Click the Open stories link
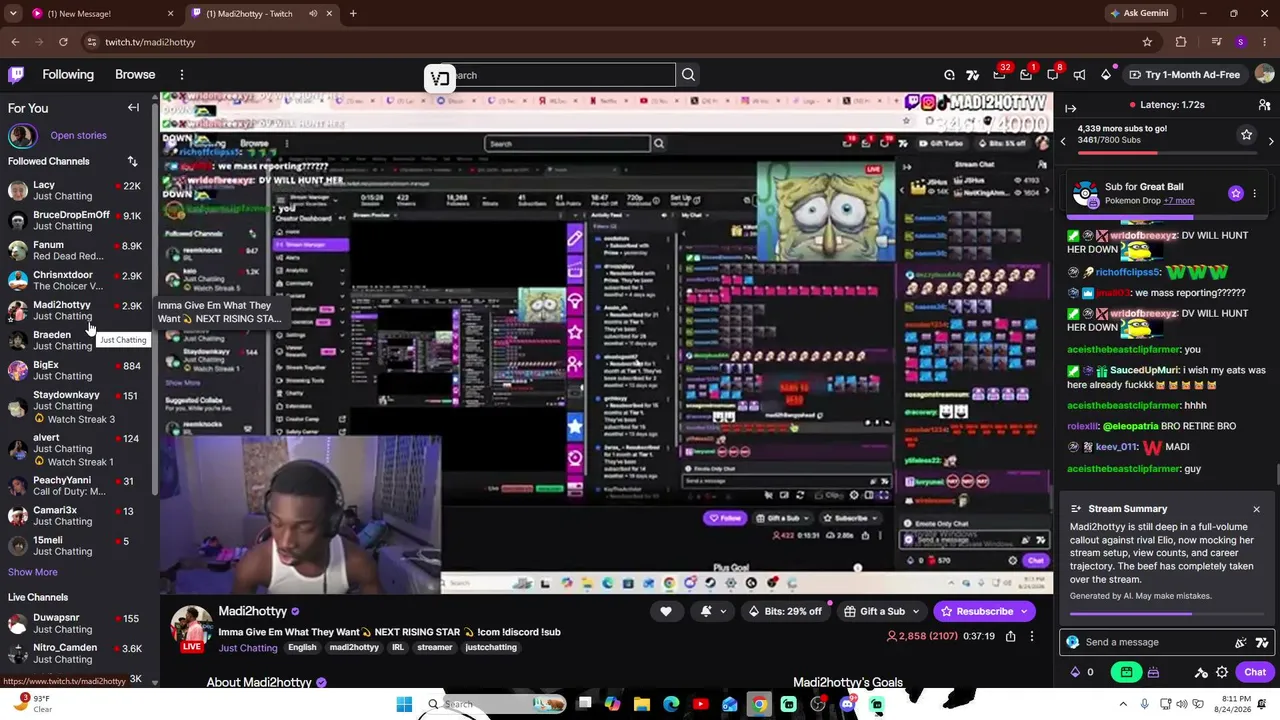1280x720 pixels. 78,135
